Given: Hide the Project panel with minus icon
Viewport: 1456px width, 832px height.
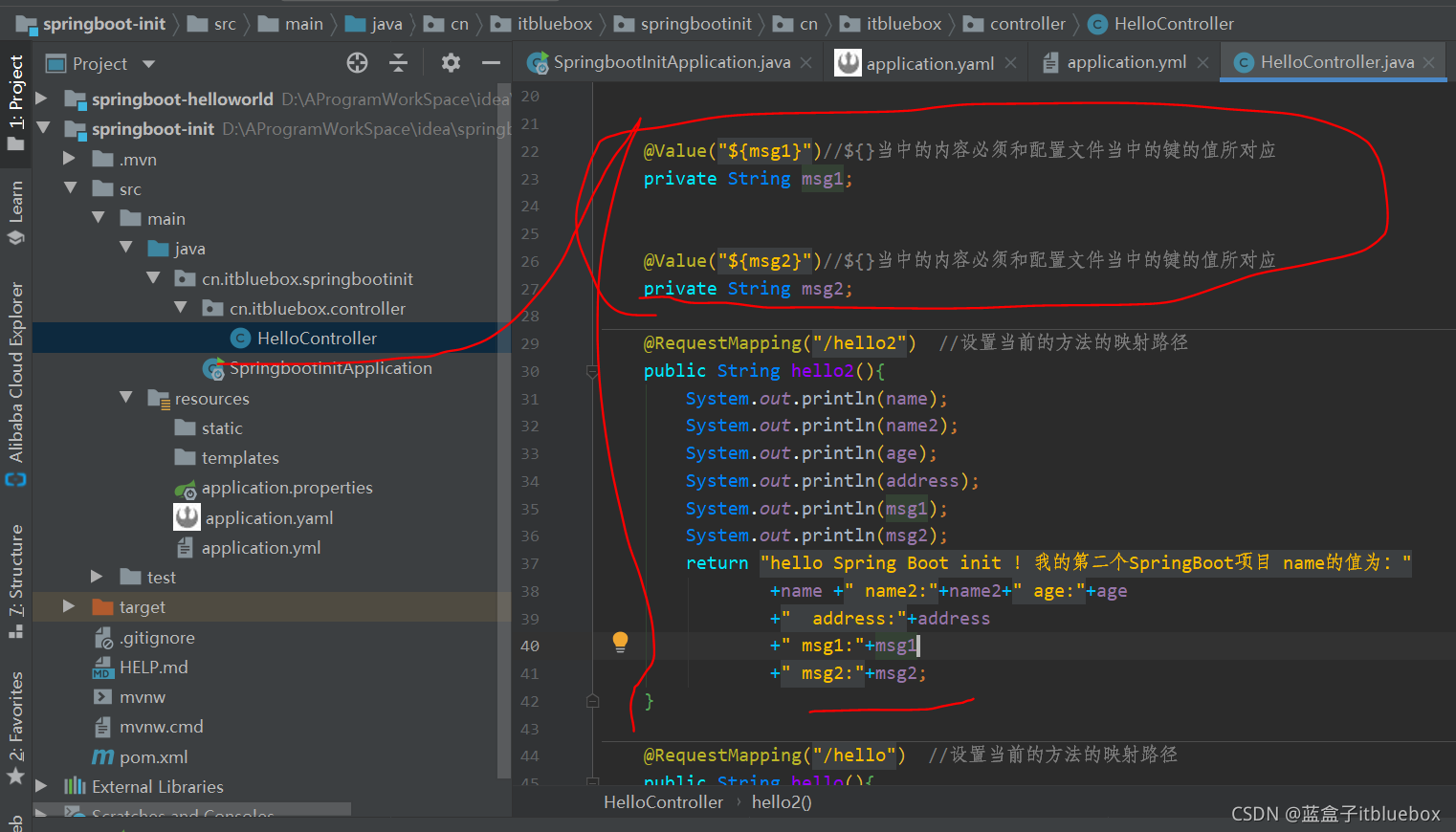Looking at the screenshot, I should 491,63.
